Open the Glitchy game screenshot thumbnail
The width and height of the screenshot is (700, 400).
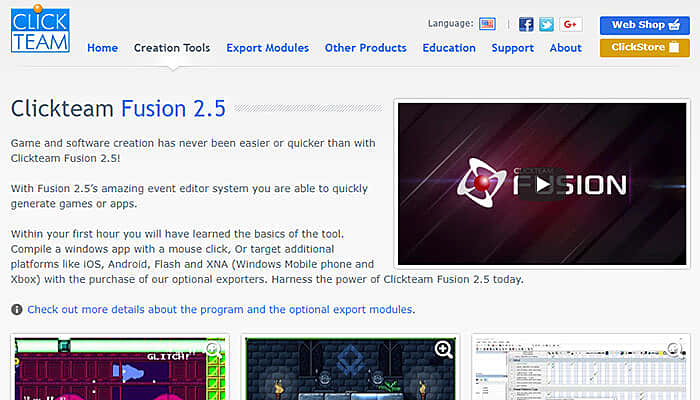(x=120, y=368)
